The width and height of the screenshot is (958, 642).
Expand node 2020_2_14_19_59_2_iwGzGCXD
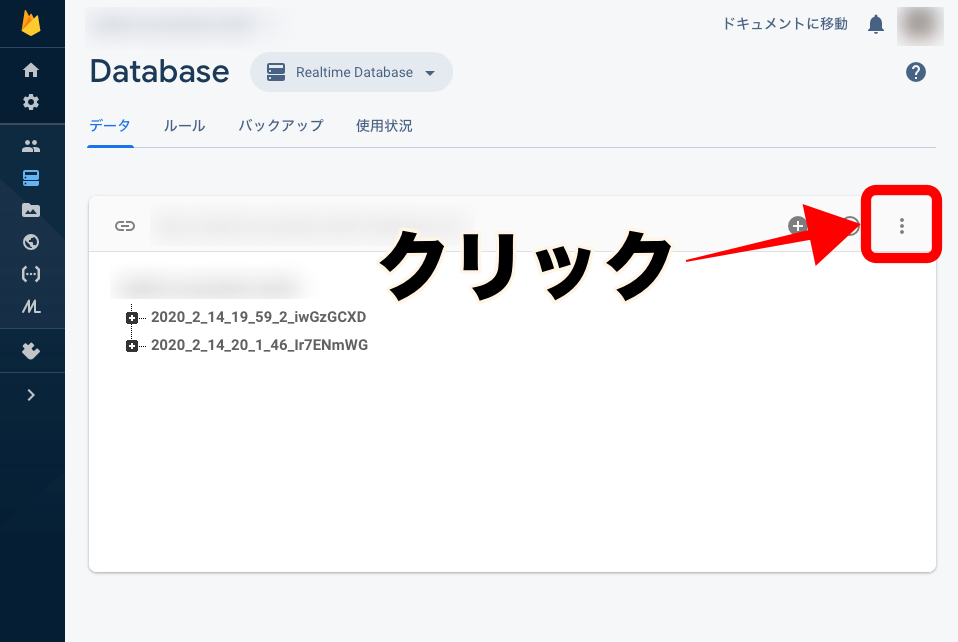131,318
